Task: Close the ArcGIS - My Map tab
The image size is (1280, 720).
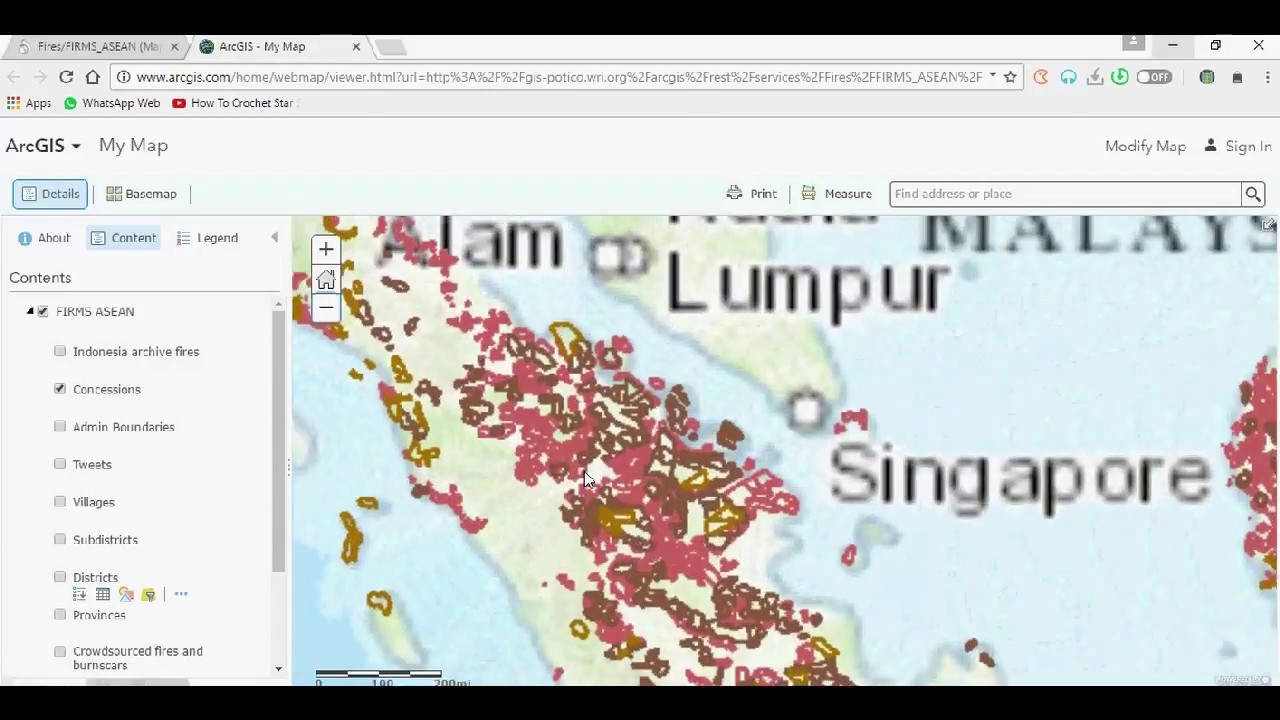Action: pos(356,47)
